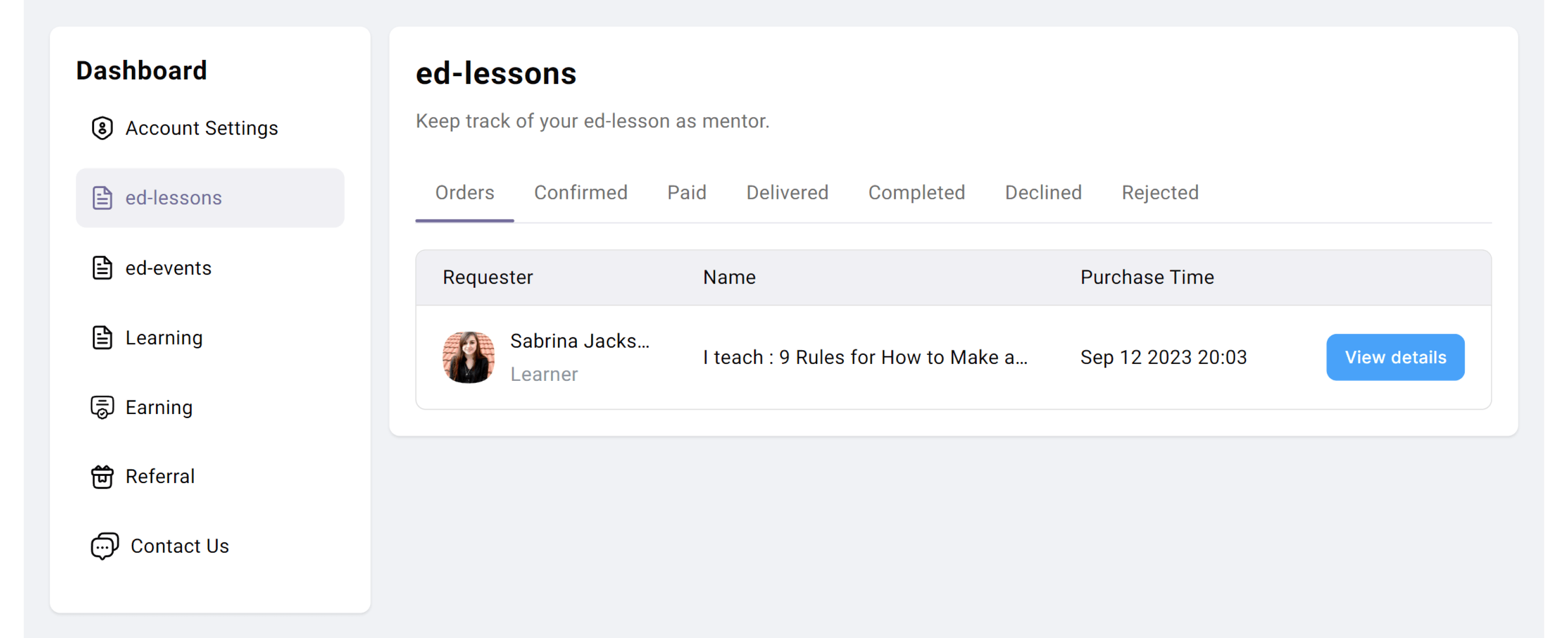This screenshot has height=638, width=1568.
Task: Navigate to Referral page
Action: pyautogui.click(x=210, y=476)
